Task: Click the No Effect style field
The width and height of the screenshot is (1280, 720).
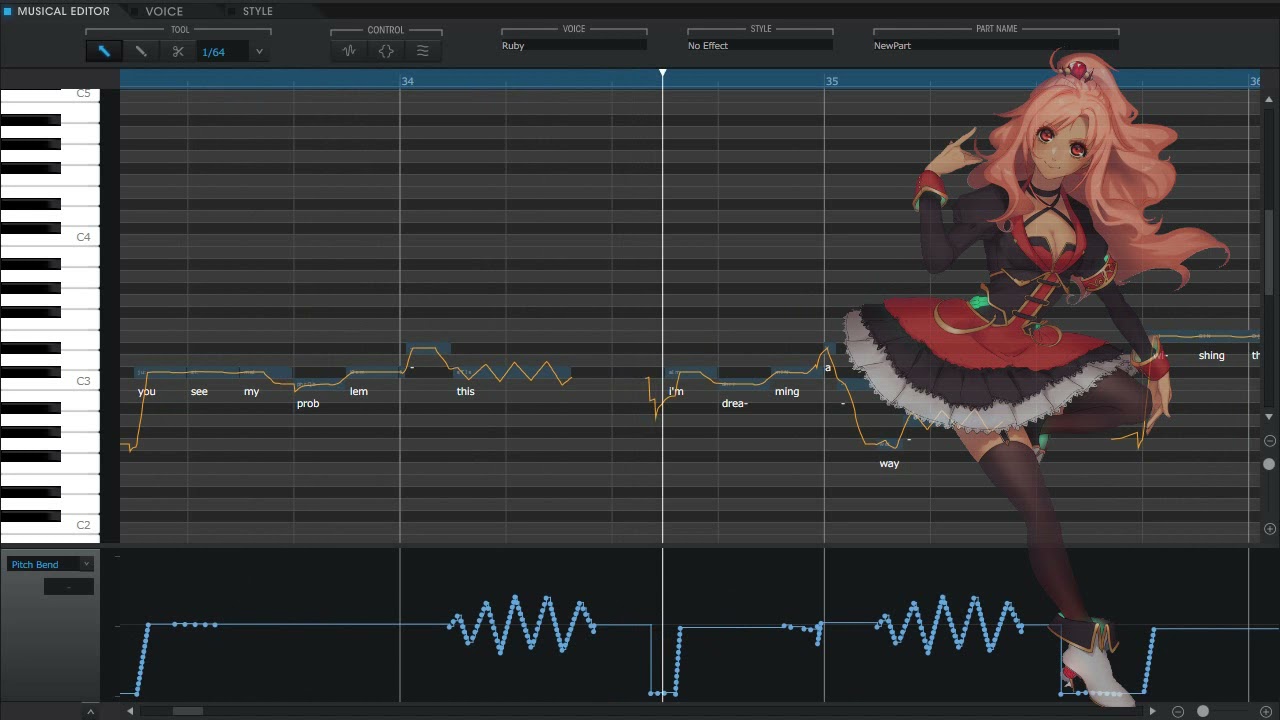Action: 760,46
